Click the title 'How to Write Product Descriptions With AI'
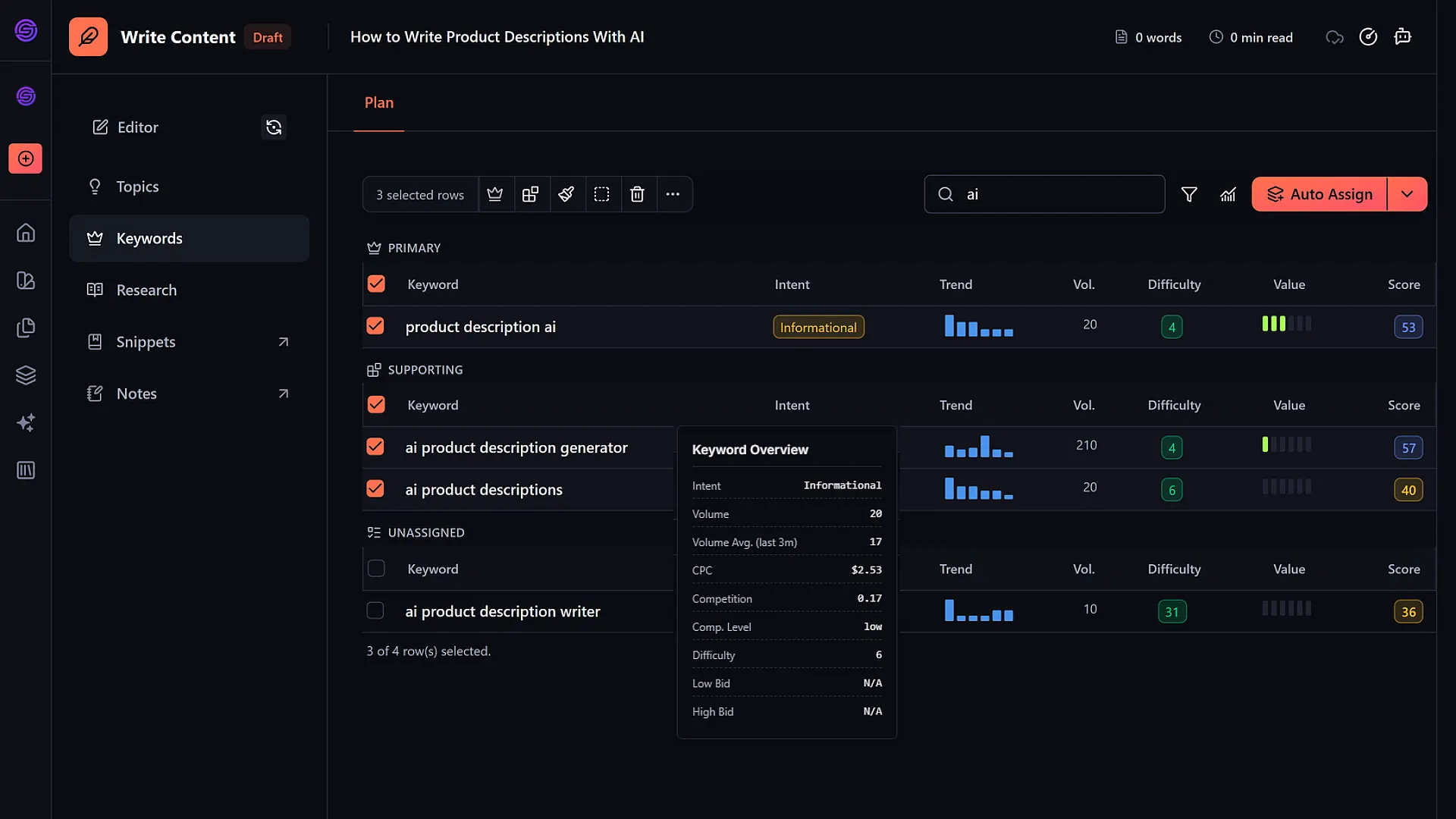1456x819 pixels. click(x=497, y=37)
